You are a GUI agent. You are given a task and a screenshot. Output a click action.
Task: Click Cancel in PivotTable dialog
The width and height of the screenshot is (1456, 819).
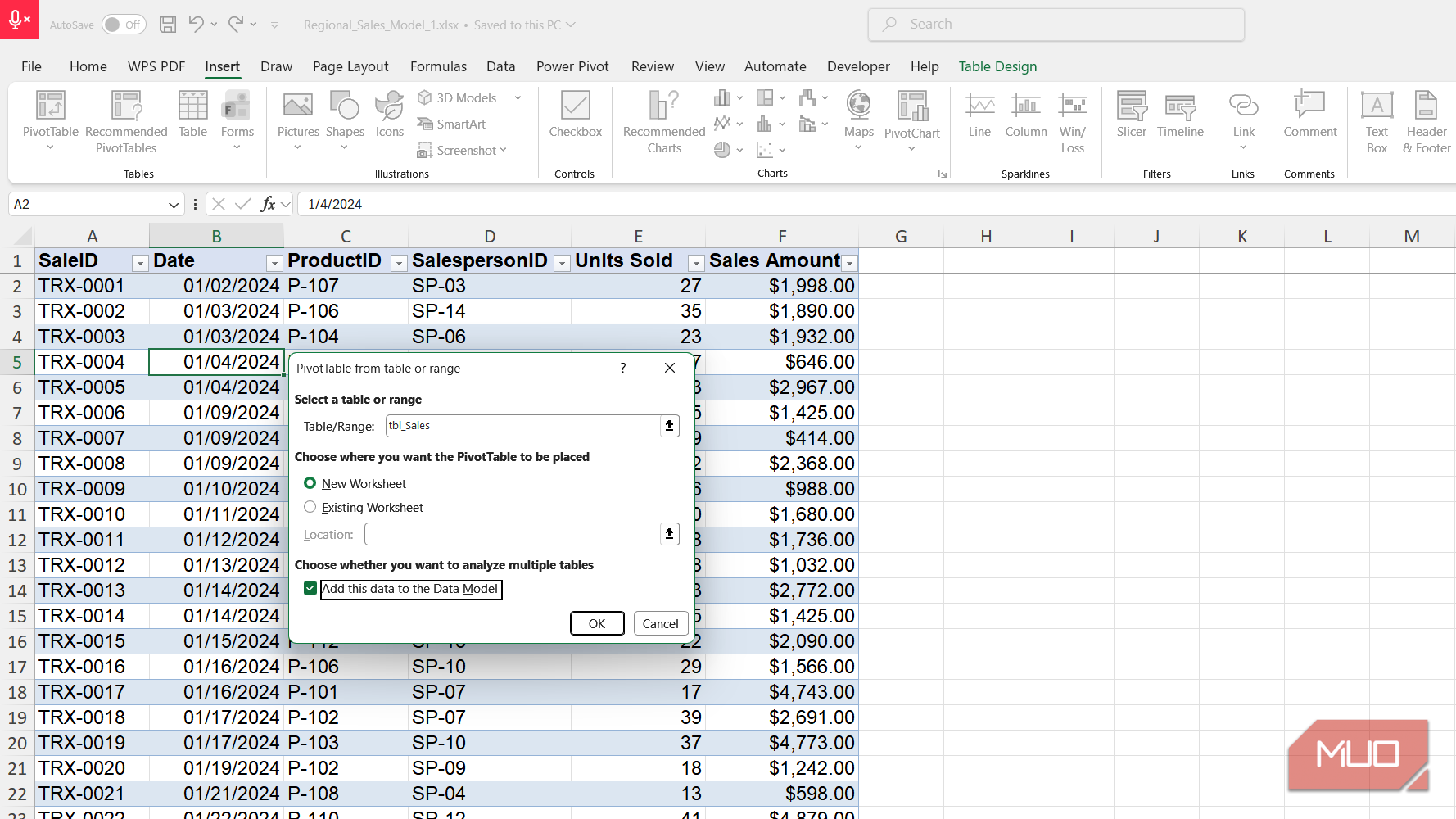pos(660,623)
